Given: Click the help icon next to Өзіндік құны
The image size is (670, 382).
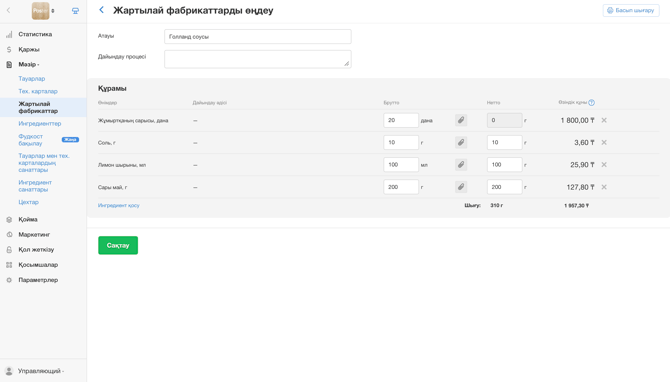Looking at the screenshot, I should (591, 103).
